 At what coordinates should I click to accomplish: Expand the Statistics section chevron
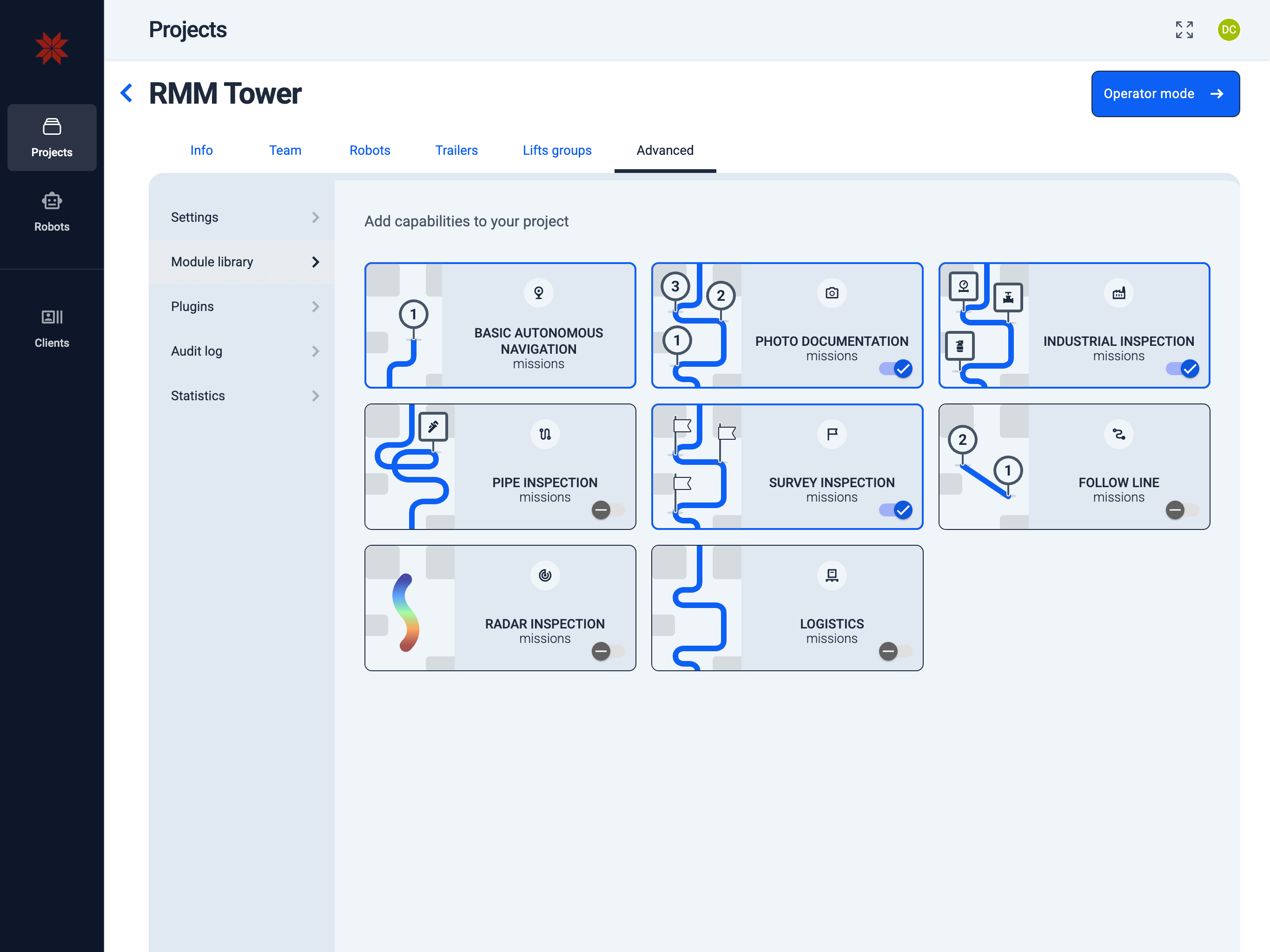315,396
